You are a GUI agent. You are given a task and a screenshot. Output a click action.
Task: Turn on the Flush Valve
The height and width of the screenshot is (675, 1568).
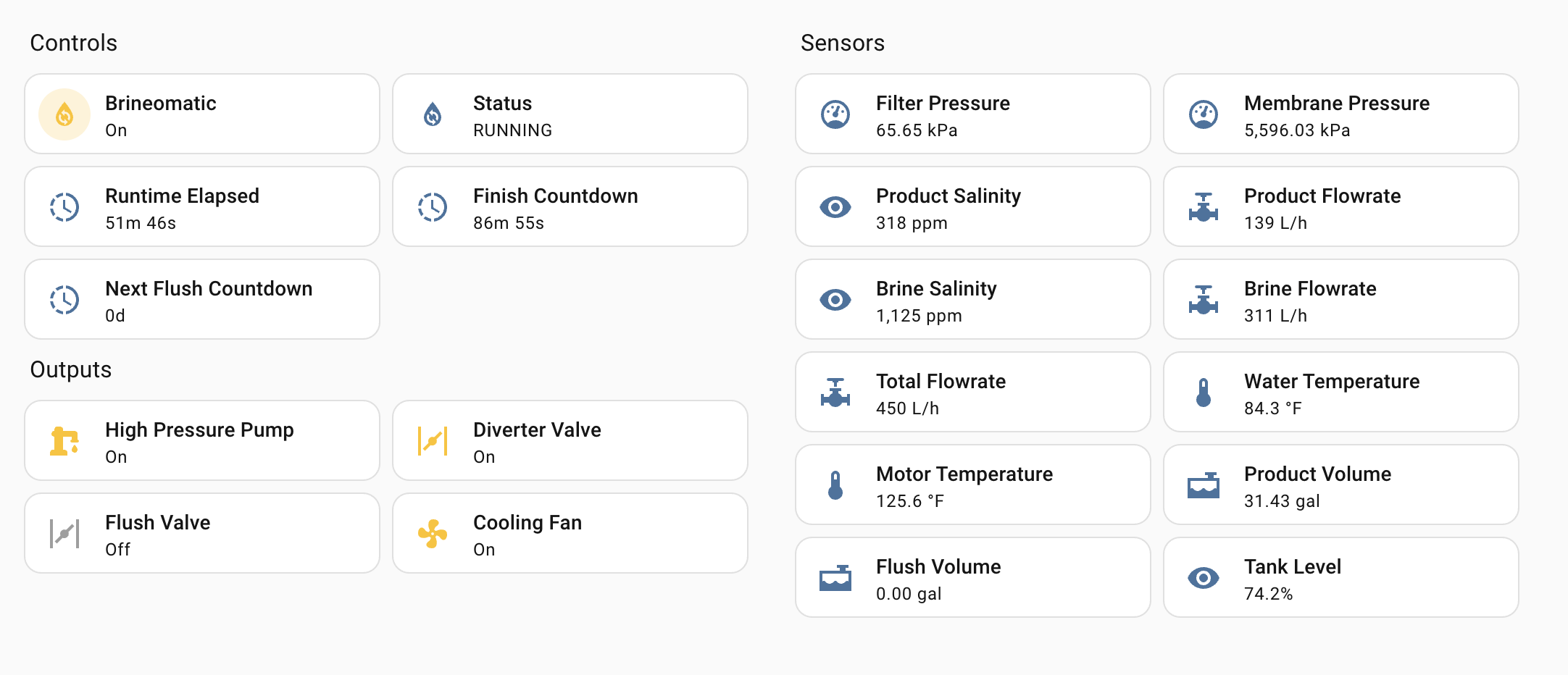click(202, 533)
